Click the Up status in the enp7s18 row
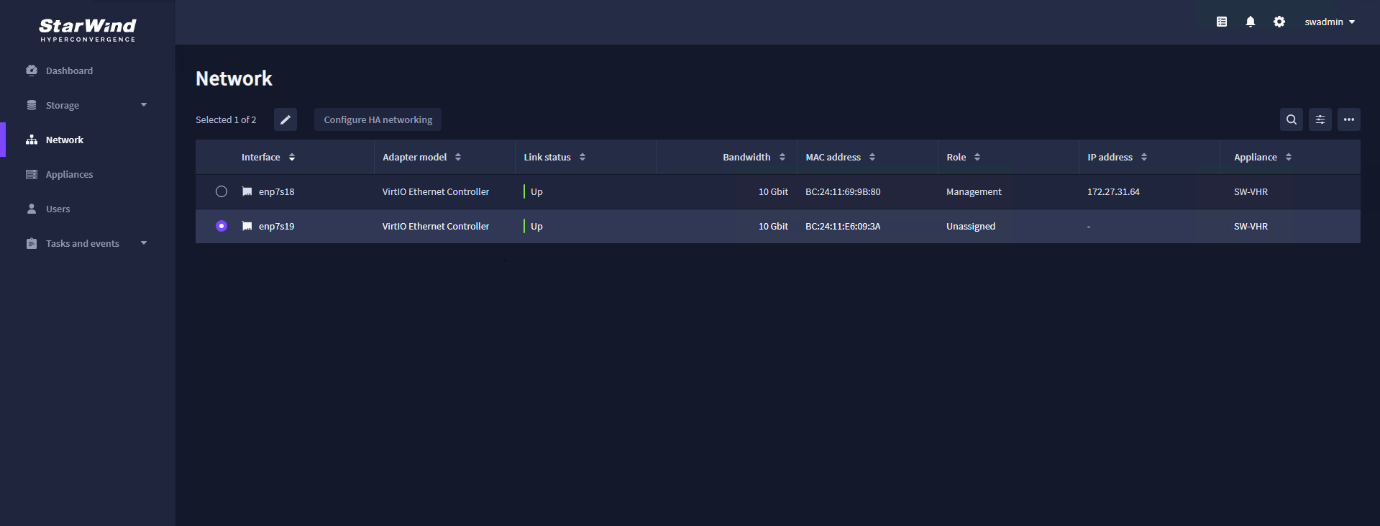 (537, 192)
